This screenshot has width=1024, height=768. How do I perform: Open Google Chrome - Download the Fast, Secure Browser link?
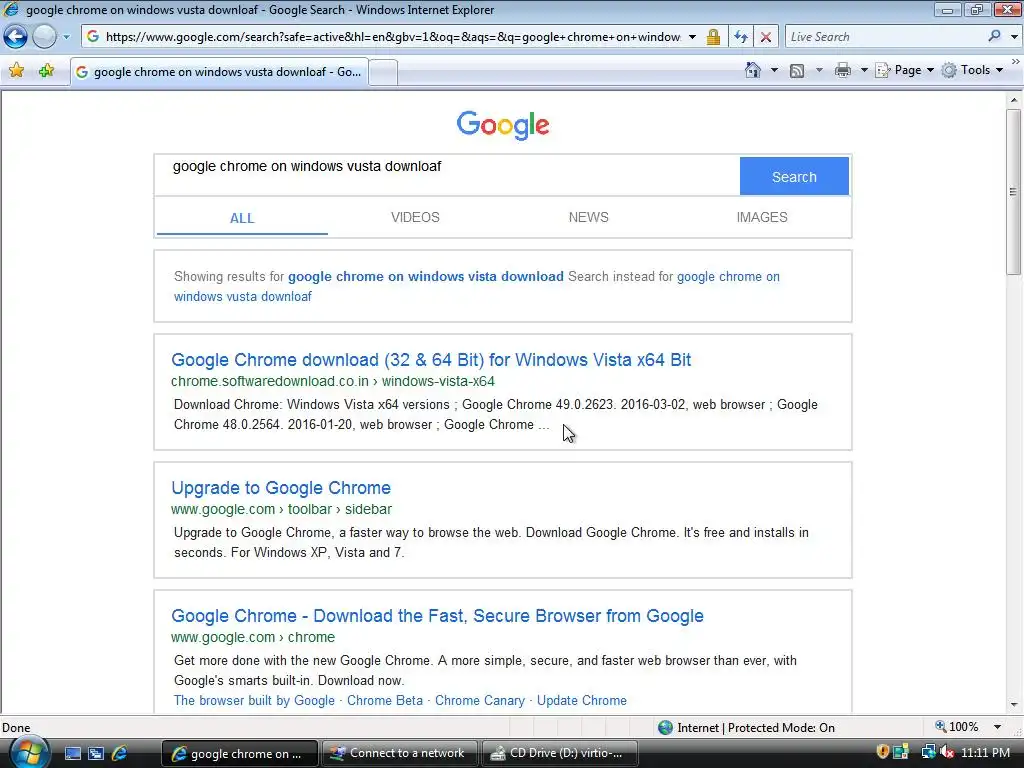438,616
